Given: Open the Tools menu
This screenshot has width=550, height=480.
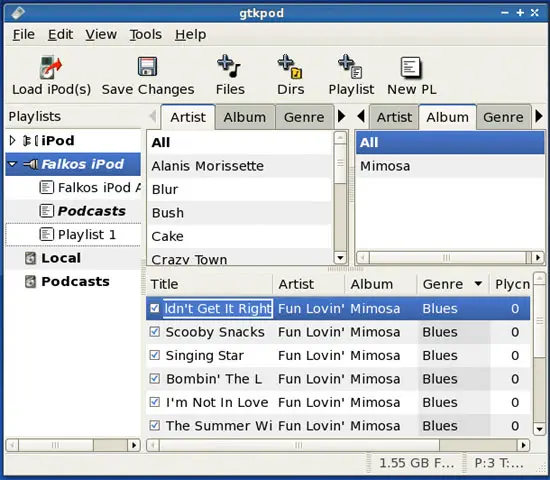Looking at the screenshot, I should click(x=146, y=34).
